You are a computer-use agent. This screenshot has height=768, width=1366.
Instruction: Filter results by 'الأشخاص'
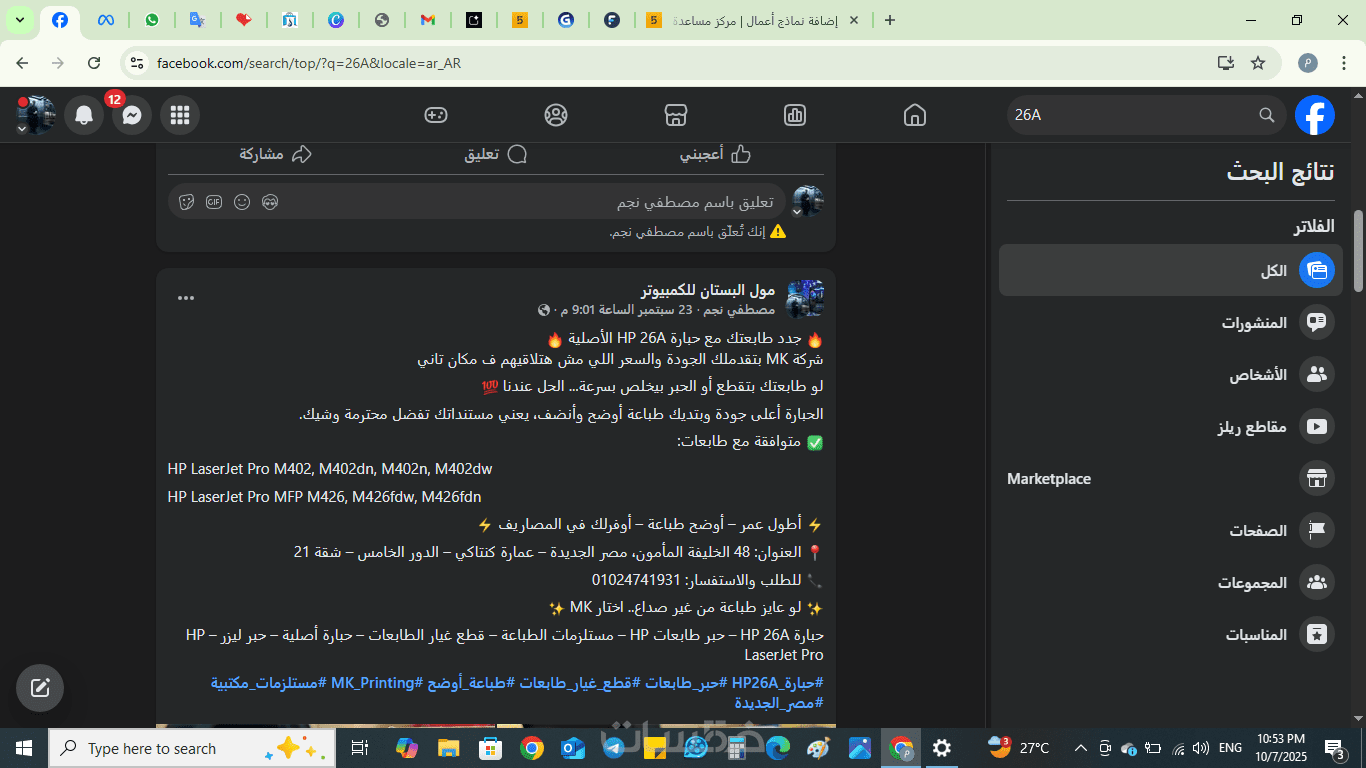pos(1171,374)
